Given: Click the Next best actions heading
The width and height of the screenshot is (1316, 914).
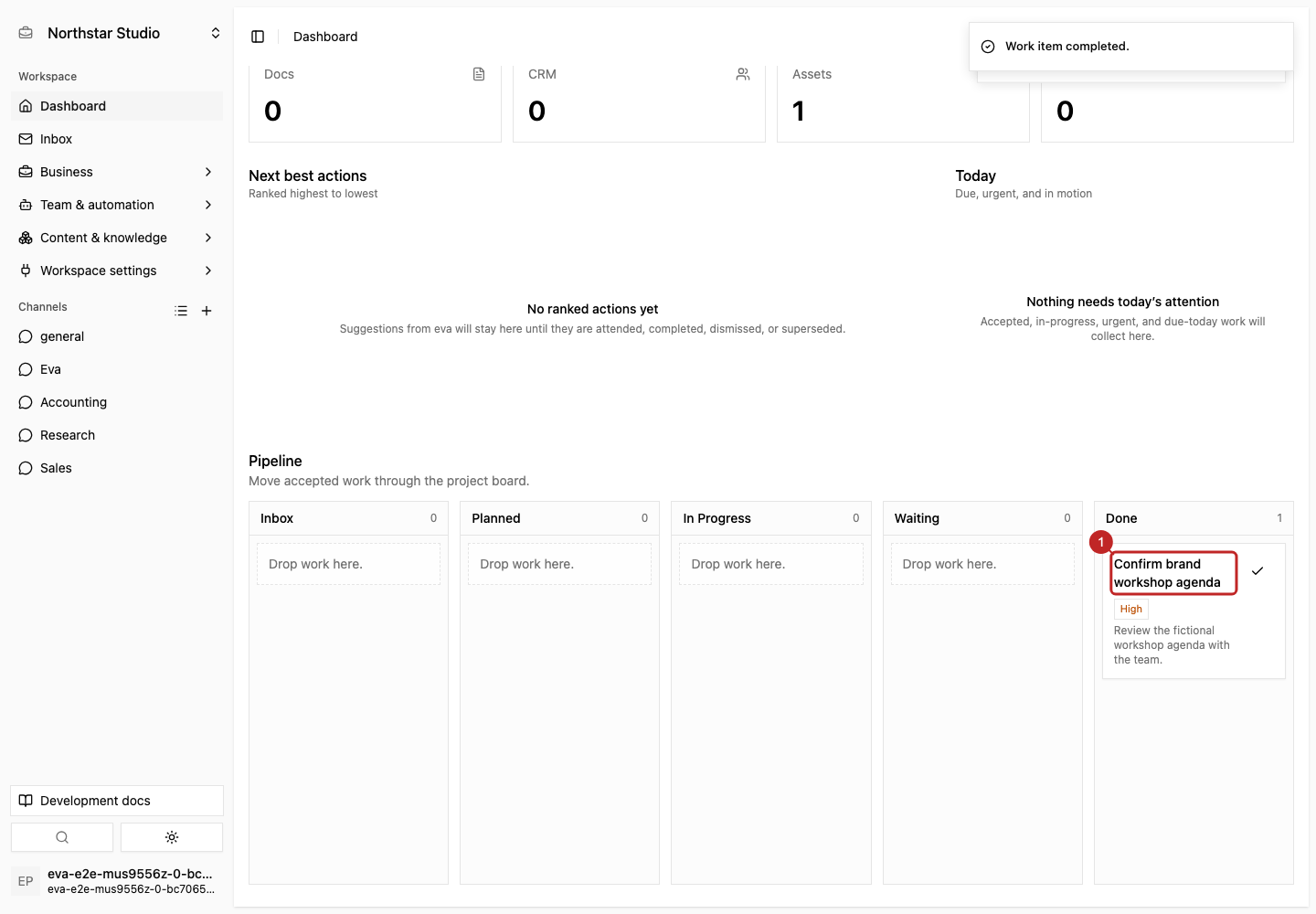Looking at the screenshot, I should [x=308, y=175].
